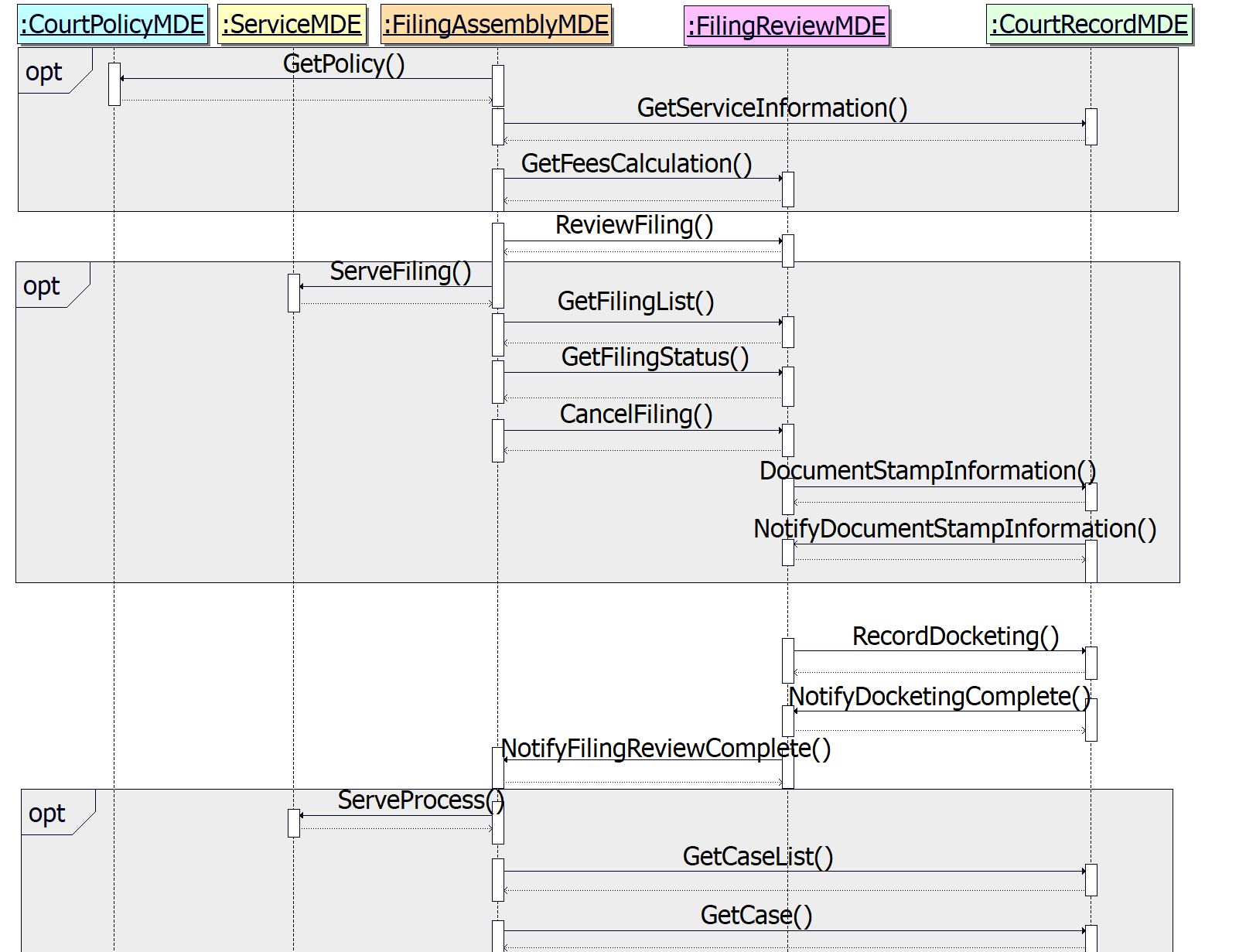Click the GetFilingStatus() message label
1246x952 pixels.
coord(654,357)
